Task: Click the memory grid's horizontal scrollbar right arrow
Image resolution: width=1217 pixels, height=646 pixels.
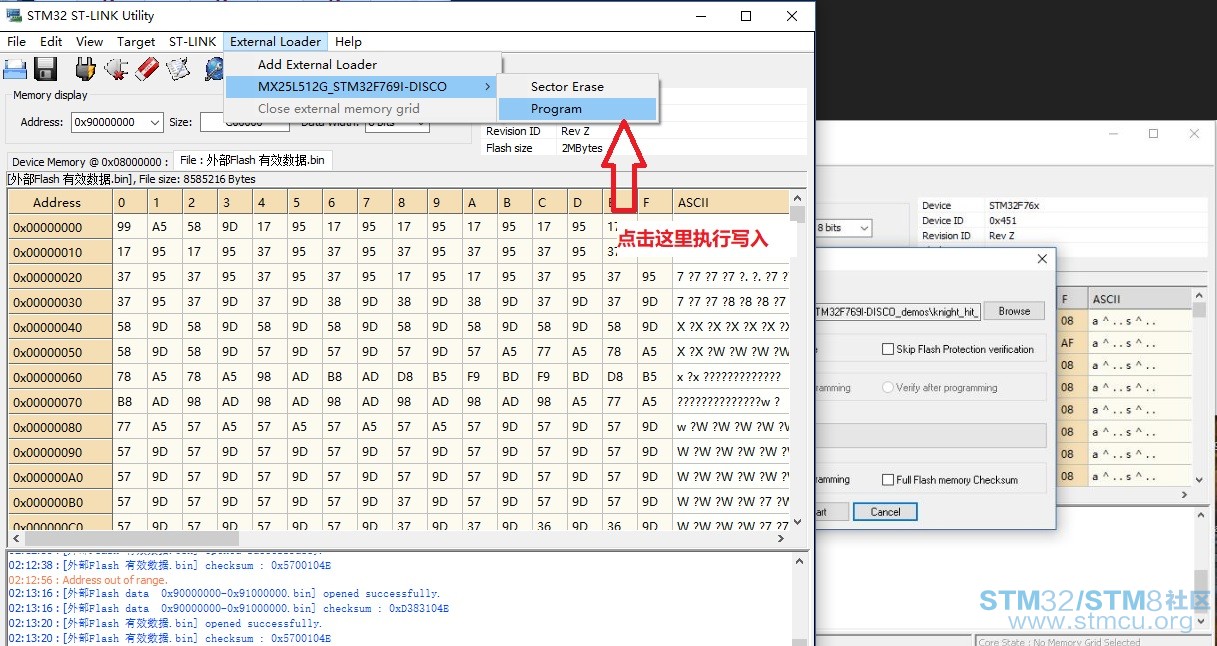Action: [781, 539]
